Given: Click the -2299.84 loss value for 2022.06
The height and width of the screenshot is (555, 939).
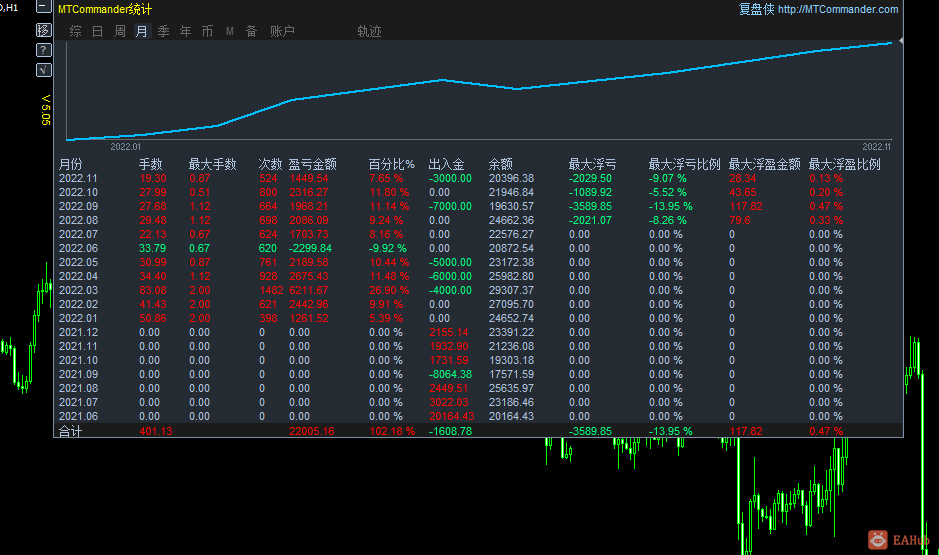Looking at the screenshot, I should pos(310,248).
